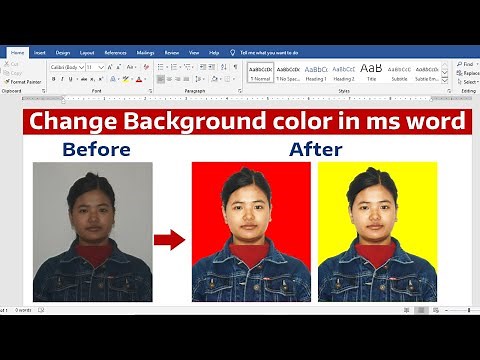Open the Change Case Aa menu
This screenshot has height=360, width=480.
coord(131,67)
